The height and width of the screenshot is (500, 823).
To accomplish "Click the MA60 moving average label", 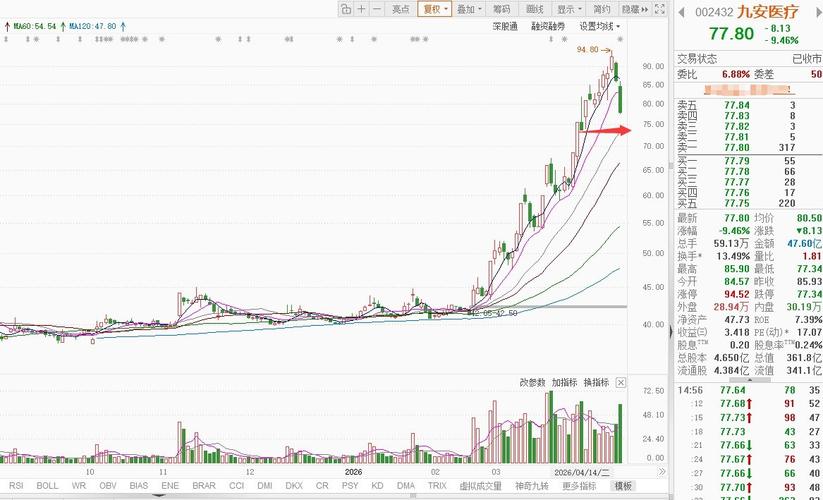I will point(35,26).
